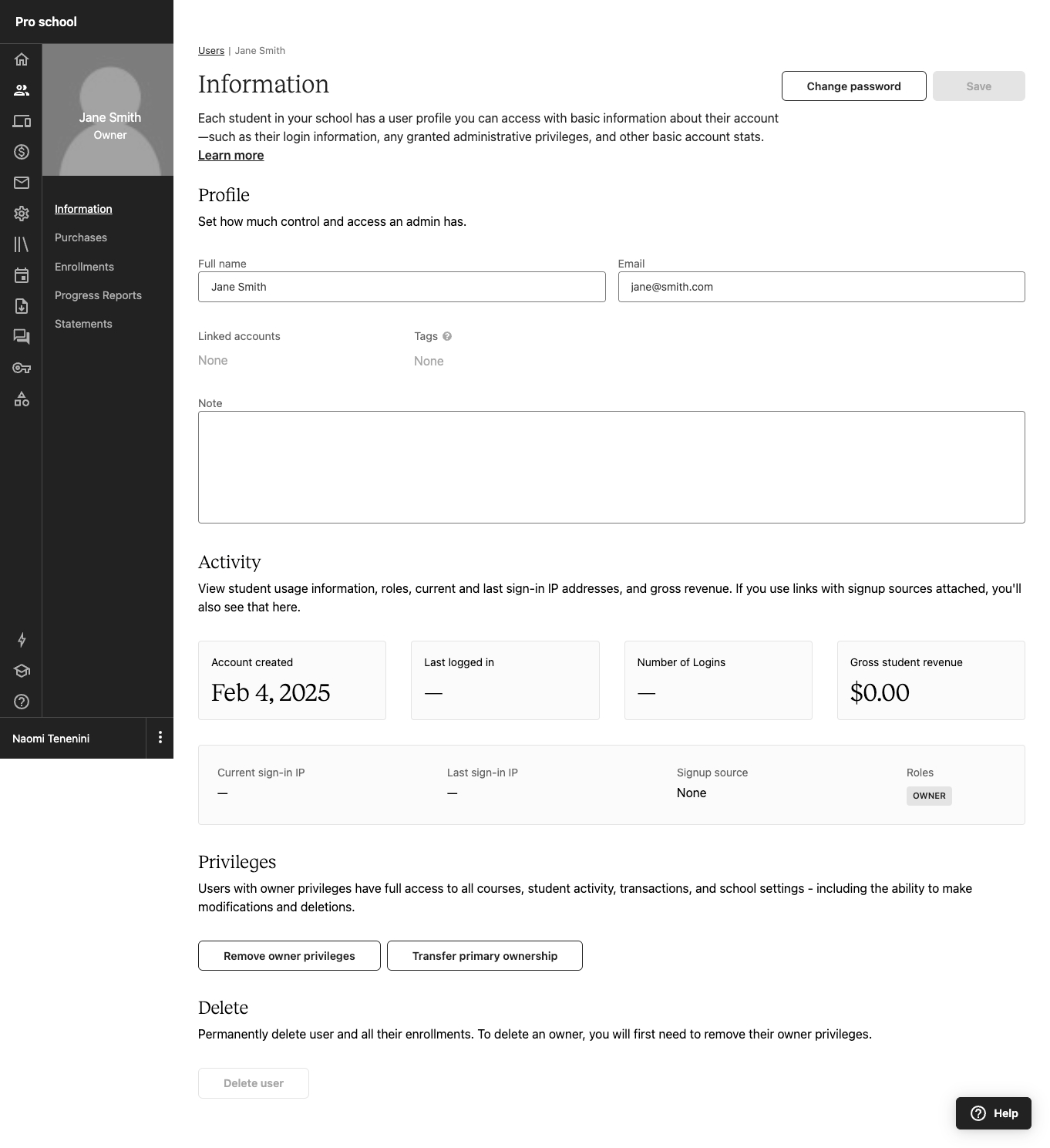Open the Emails envelope icon
Viewport: 1050px width, 1148px height.
coord(22,183)
